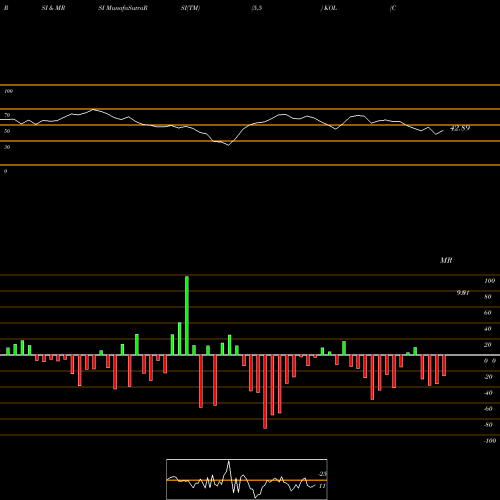
Task: Open the mini chart thumbnail at the bottom
Action: point(247,479)
